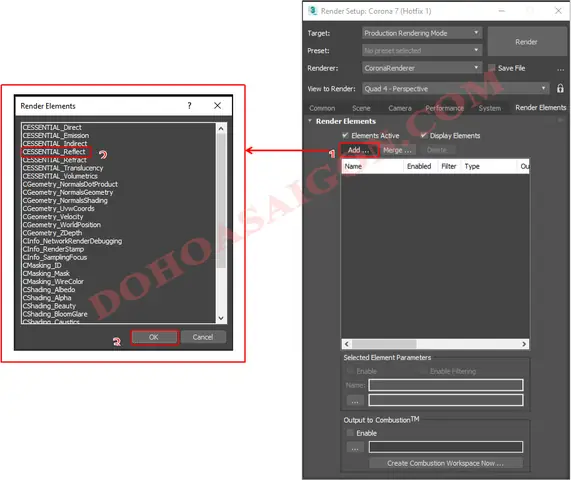Click the Render button in Render Setup
Screen dimensions: 571x480
click(527, 42)
